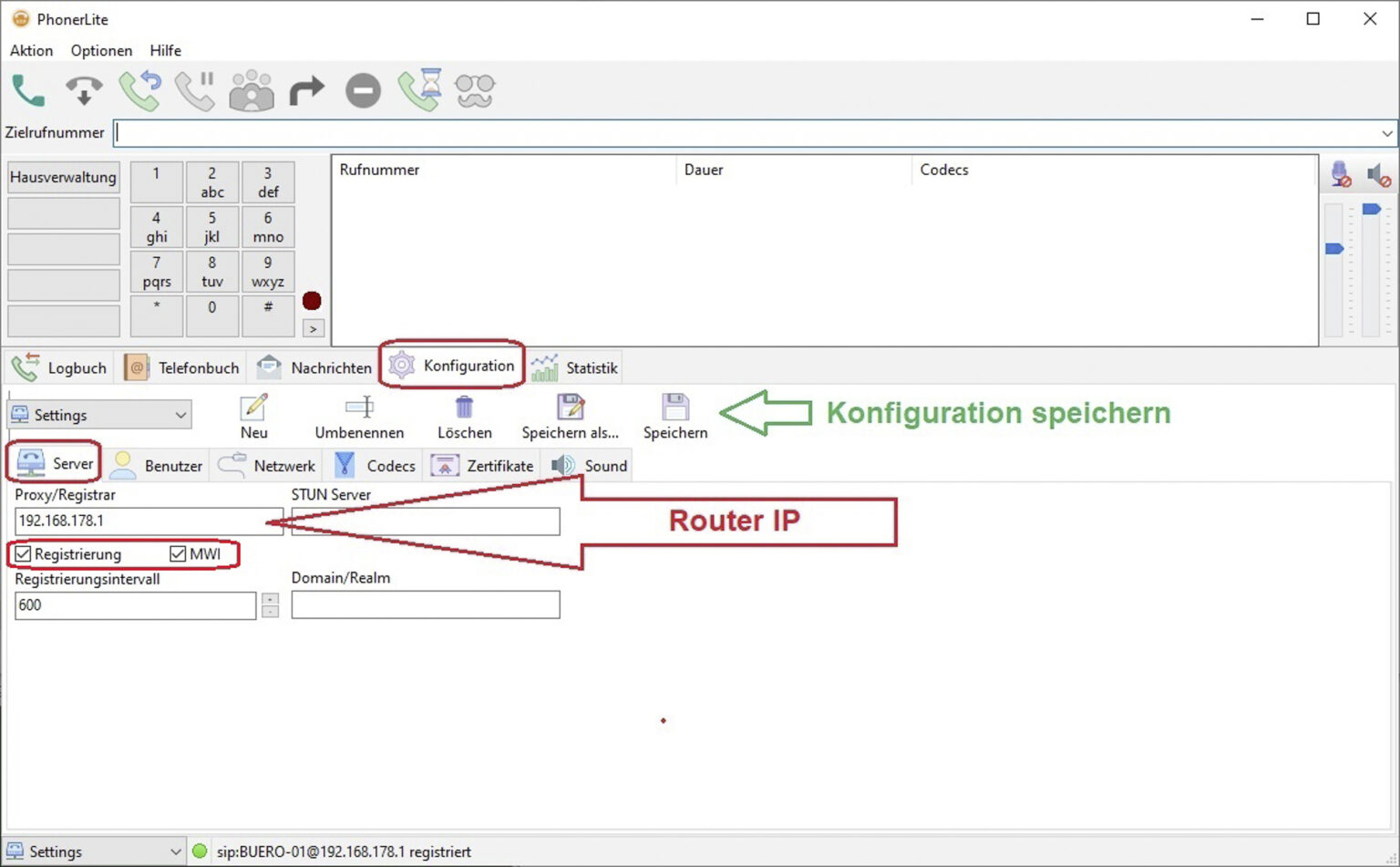Switch to the Telefonbuch tab
The width and height of the screenshot is (1400, 867).
coord(182,367)
